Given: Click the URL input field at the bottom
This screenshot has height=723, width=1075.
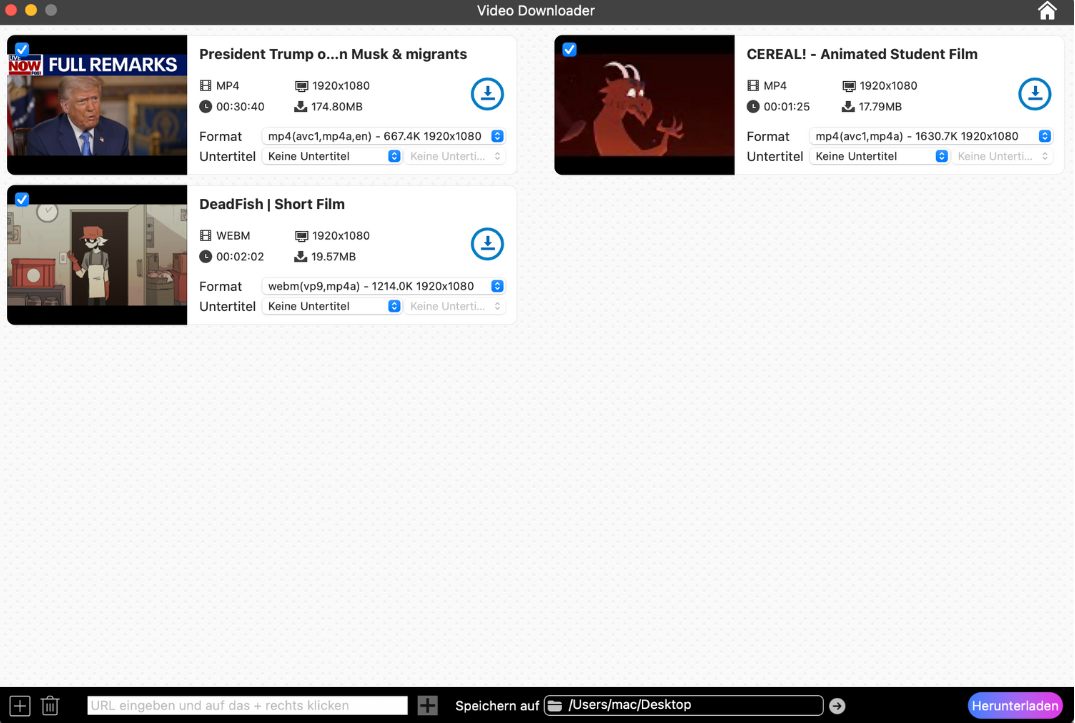Looking at the screenshot, I should 250,705.
